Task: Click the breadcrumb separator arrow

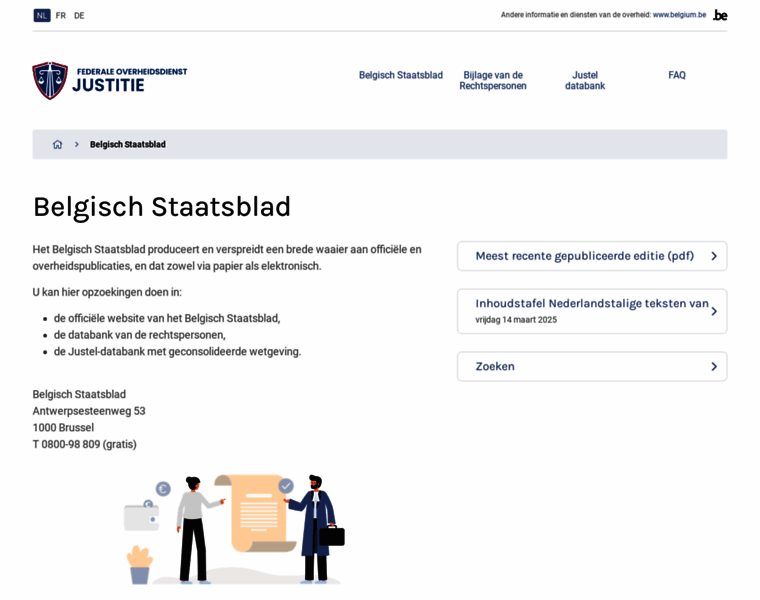Action: click(77, 144)
